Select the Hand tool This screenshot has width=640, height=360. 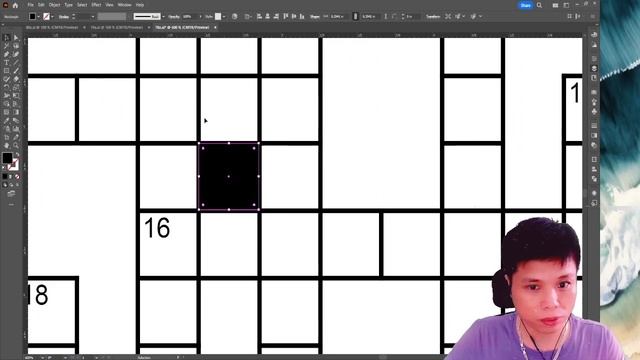click(7, 145)
